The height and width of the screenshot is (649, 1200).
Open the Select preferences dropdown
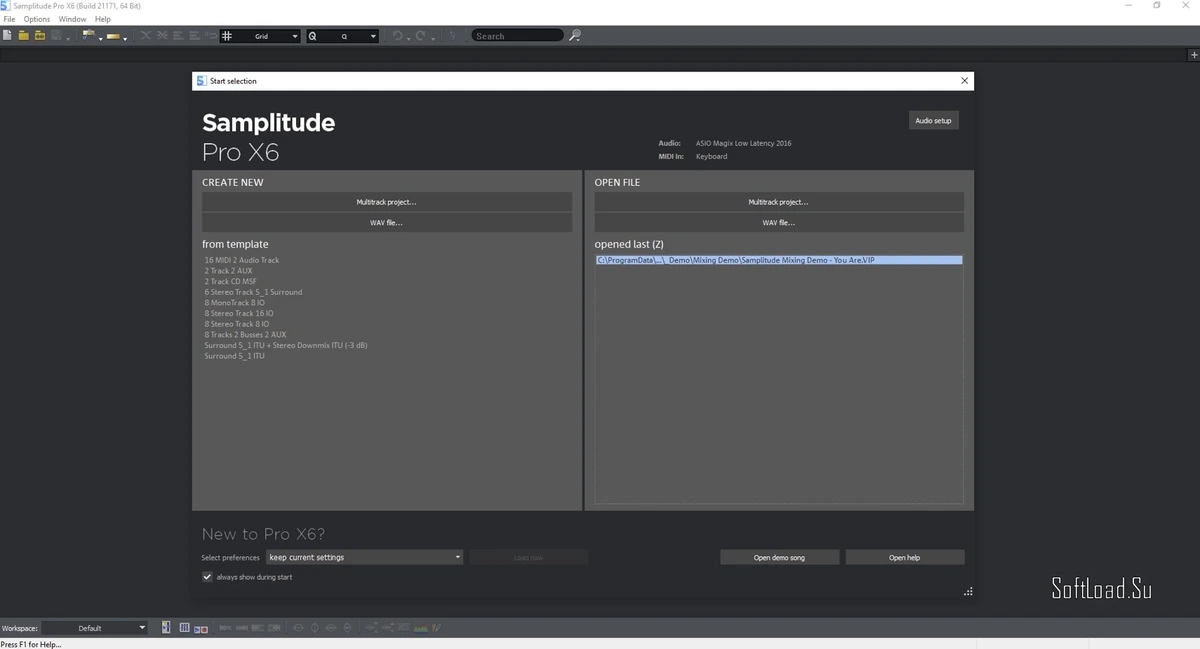(364, 557)
